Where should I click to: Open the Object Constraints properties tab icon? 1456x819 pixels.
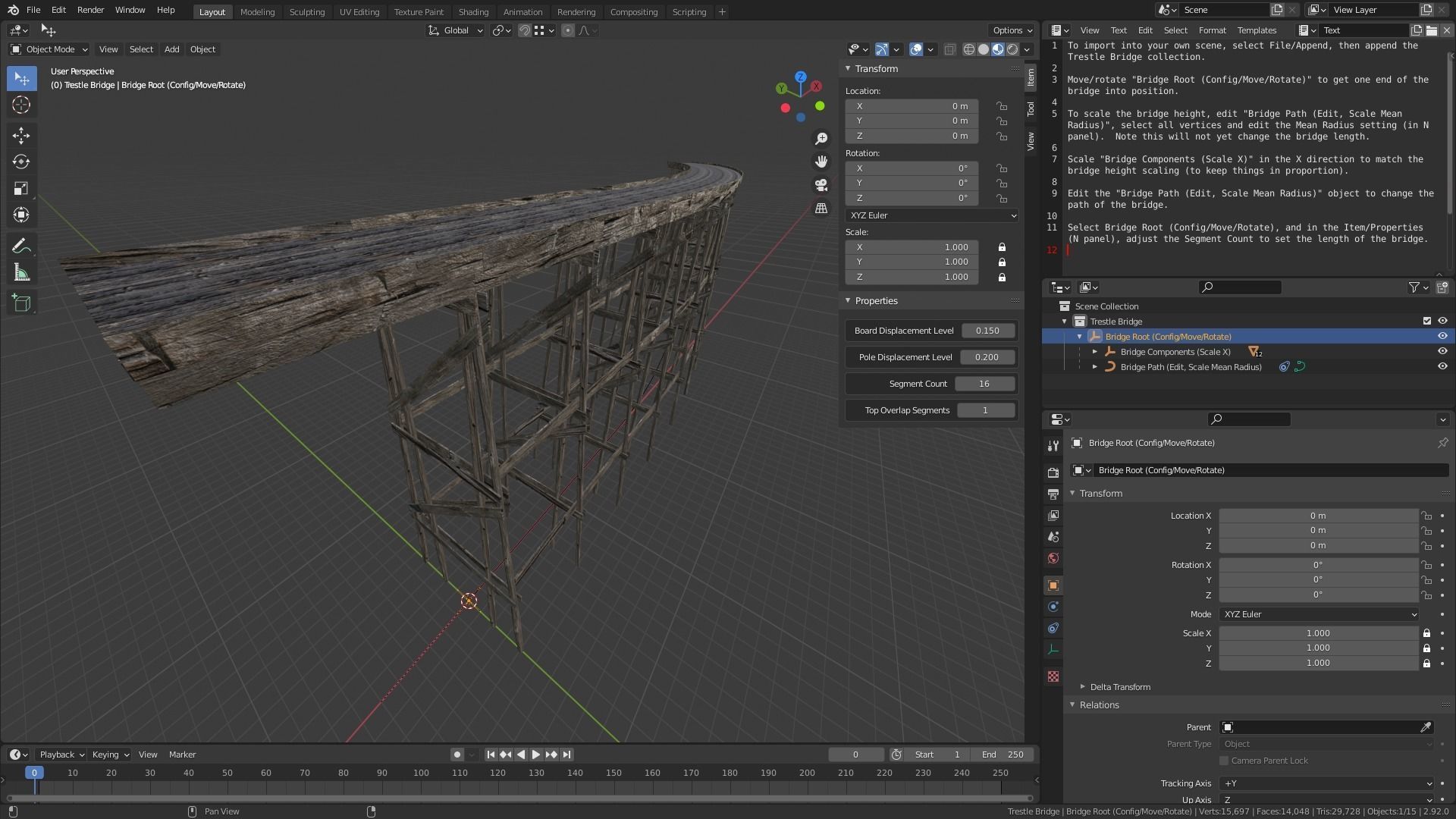tap(1053, 628)
